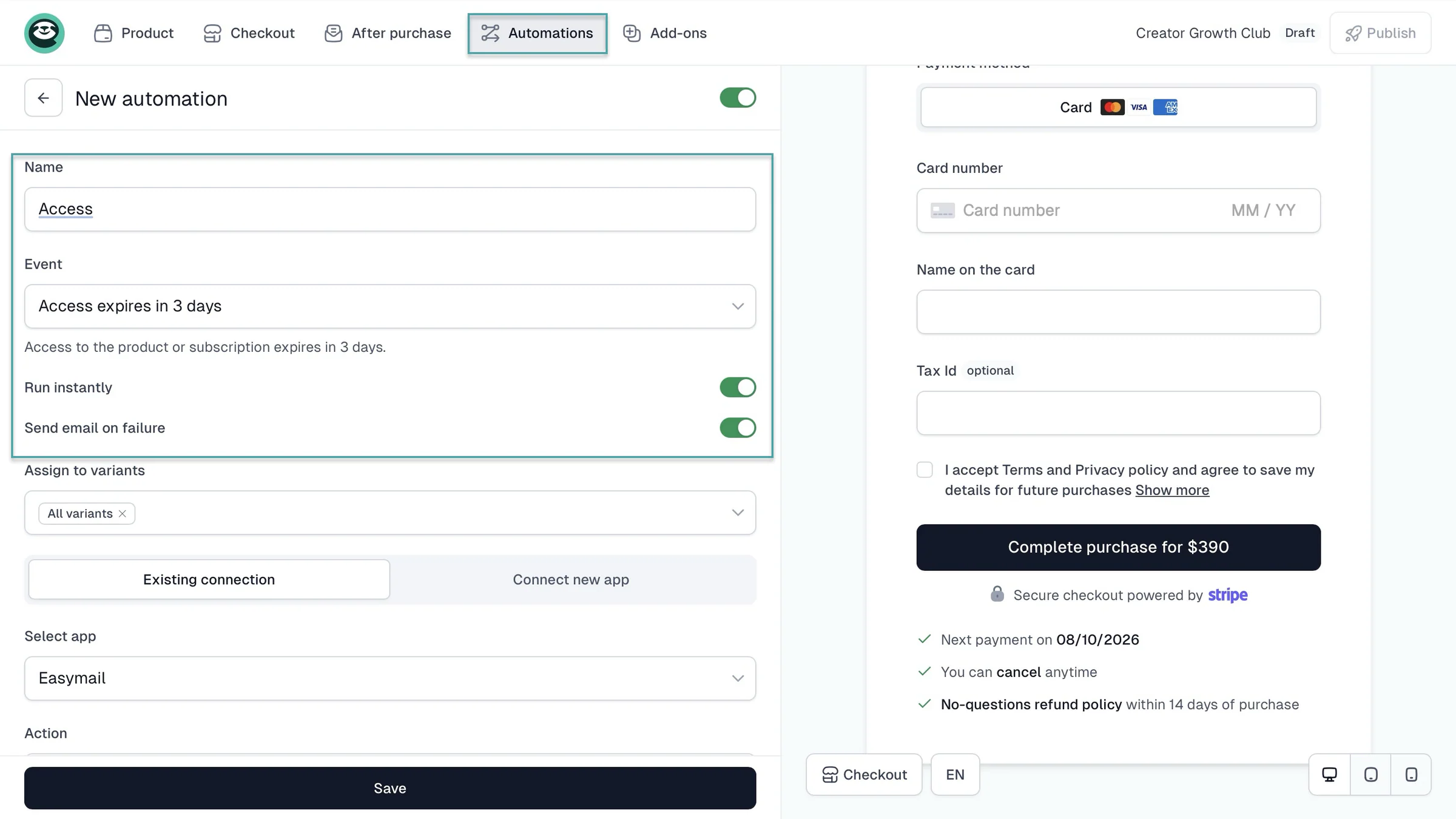Viewport: 1456px width, 819px height.
Task: Switch to mobile preview icon
Action: point(1411,775)
